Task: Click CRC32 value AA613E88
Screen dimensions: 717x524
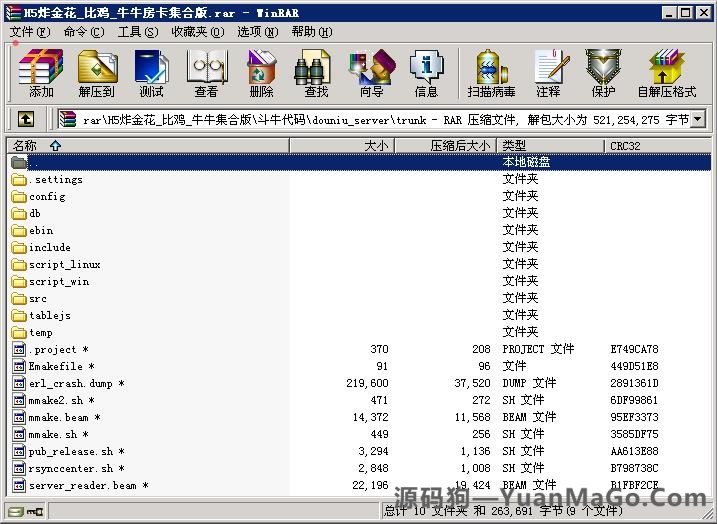Action: point(634,451)
